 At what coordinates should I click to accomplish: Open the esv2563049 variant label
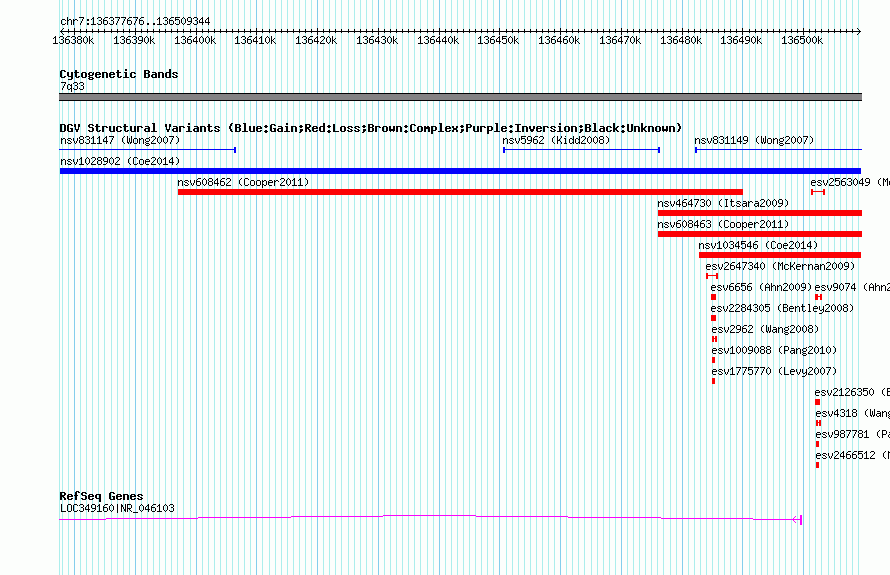[850, 182]
